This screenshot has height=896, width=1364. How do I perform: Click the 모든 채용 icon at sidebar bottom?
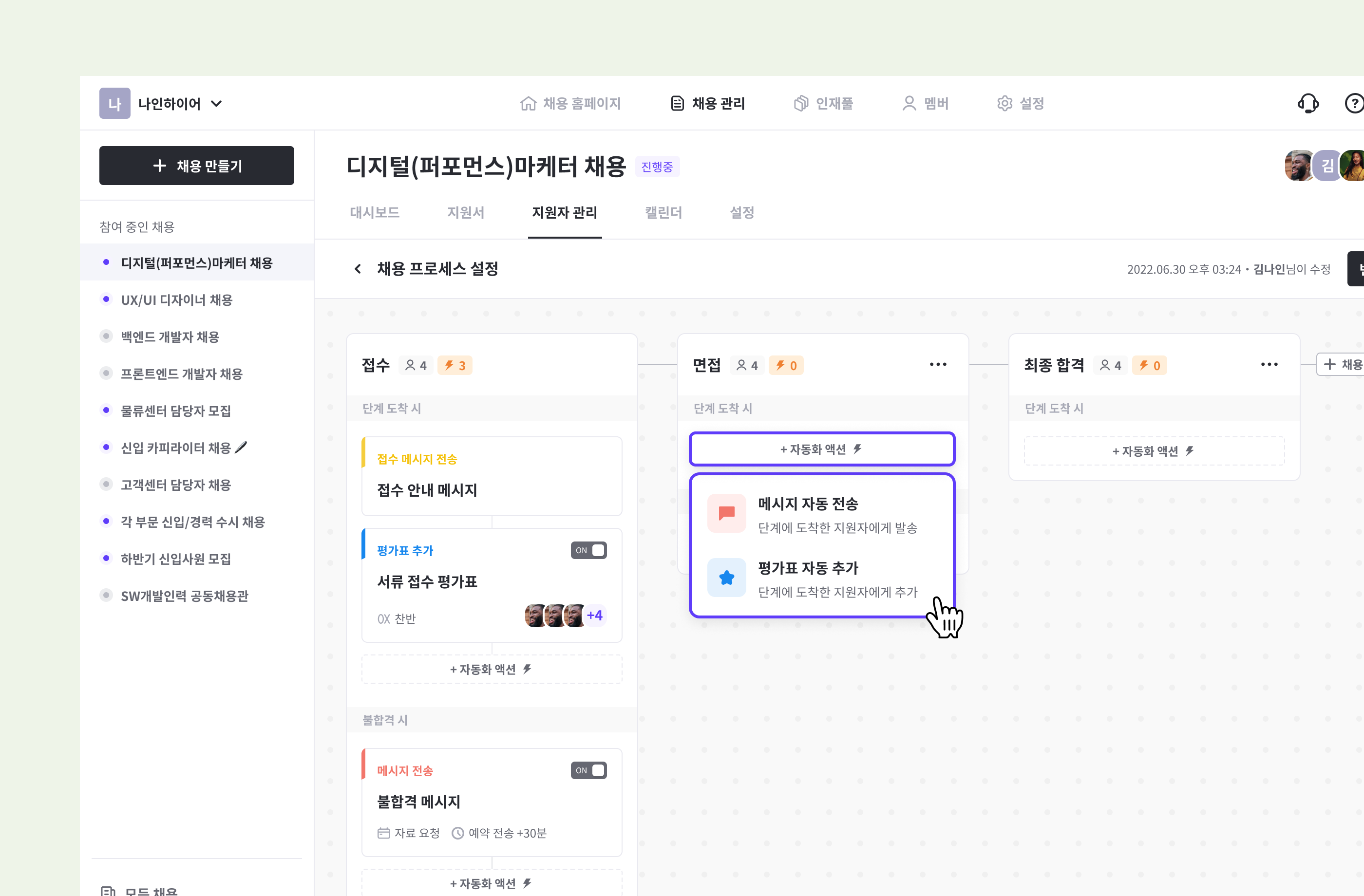108,891
